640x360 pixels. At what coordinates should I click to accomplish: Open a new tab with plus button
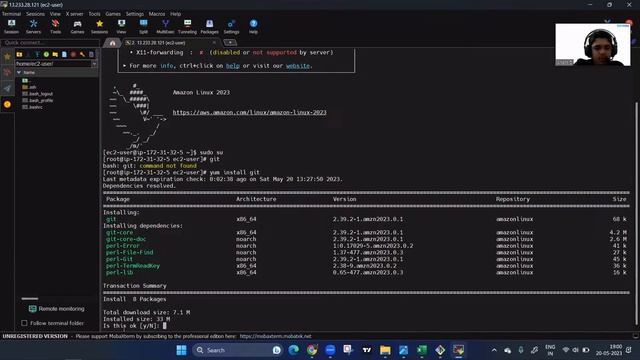pyautogui.click(x=230, y=42)
